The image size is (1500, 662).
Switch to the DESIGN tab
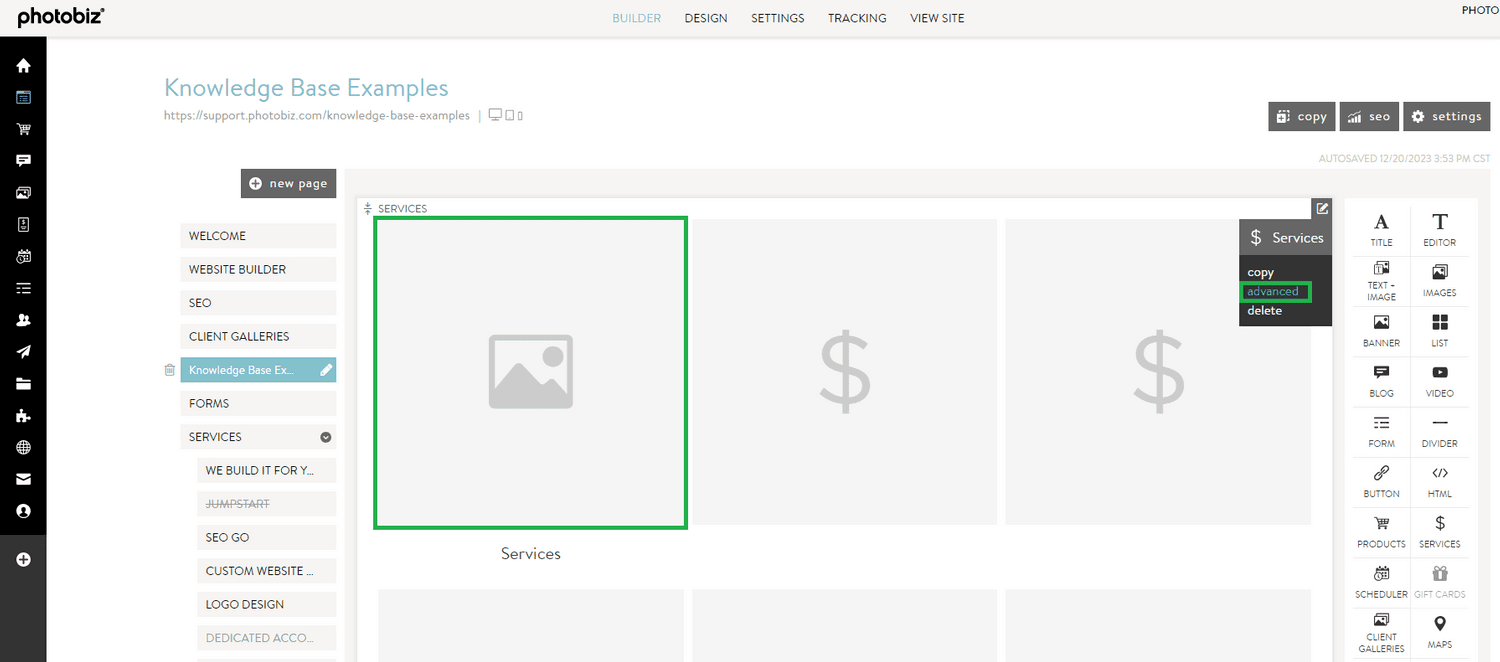tap(705, 18)
